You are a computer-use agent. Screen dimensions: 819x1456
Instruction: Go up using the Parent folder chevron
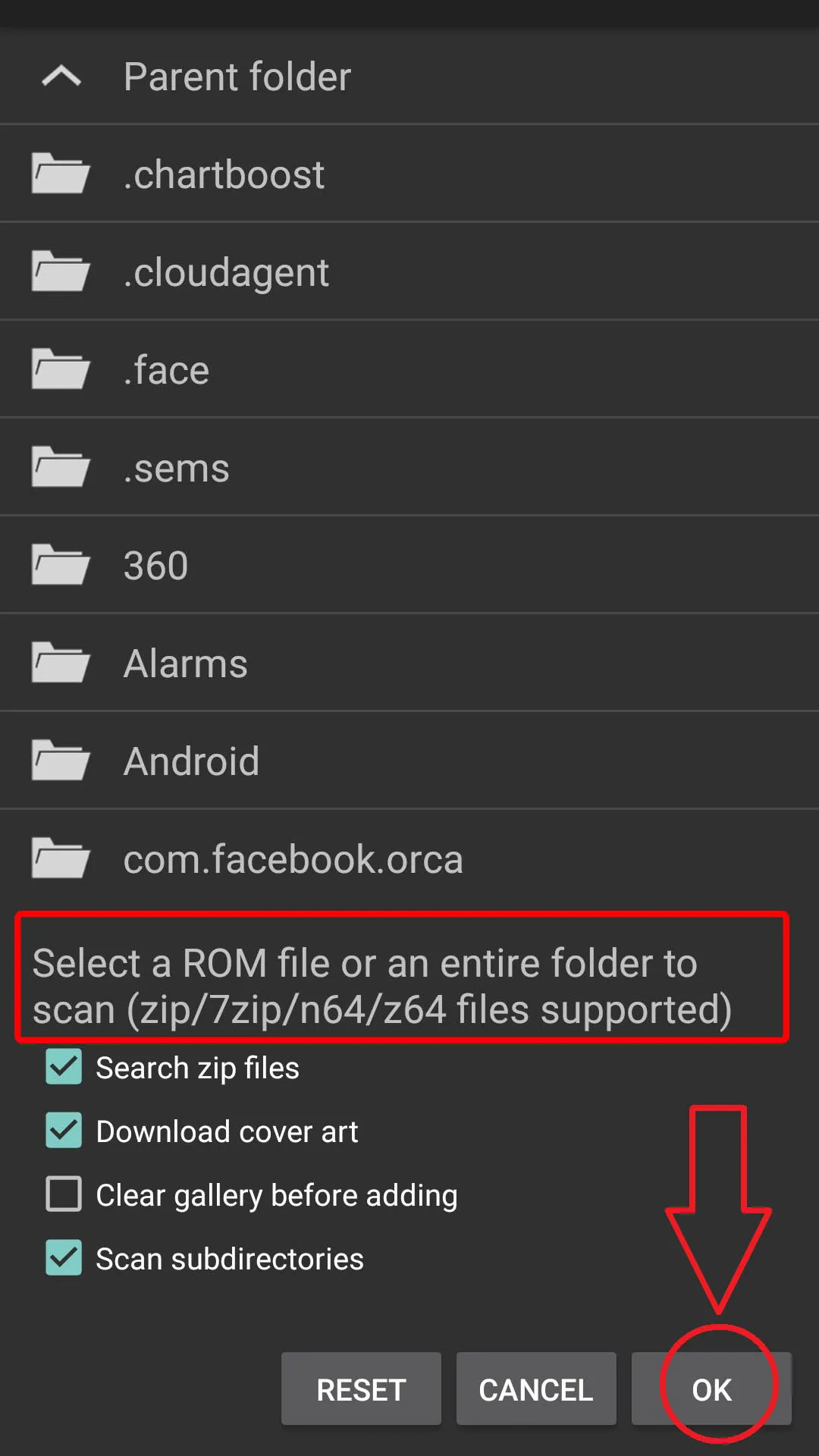click(x=61, y=76)
